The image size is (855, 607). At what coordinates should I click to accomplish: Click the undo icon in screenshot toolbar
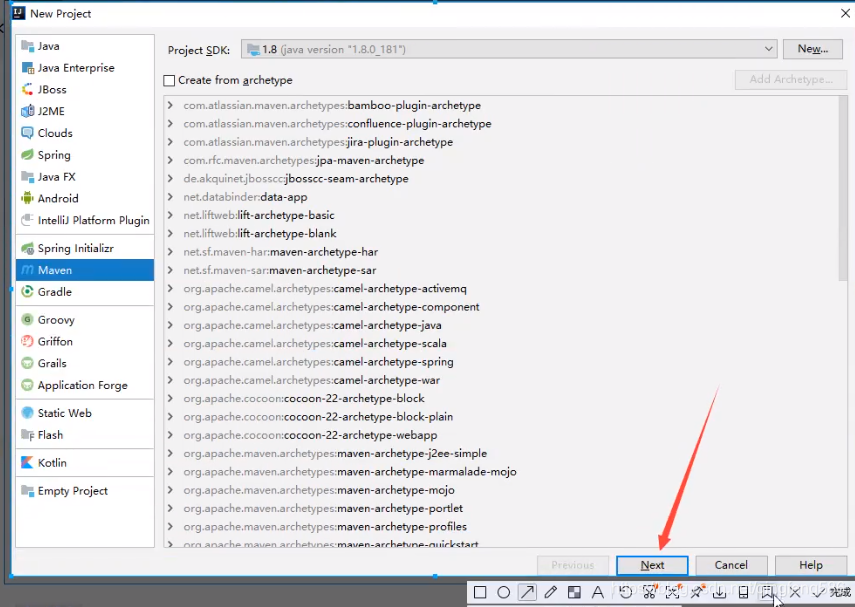pos(625,592)
